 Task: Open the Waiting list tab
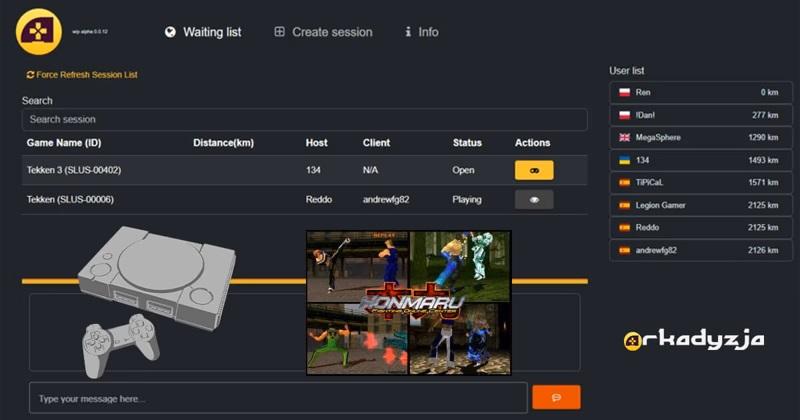pyautogui.click(x=203, y=32)
